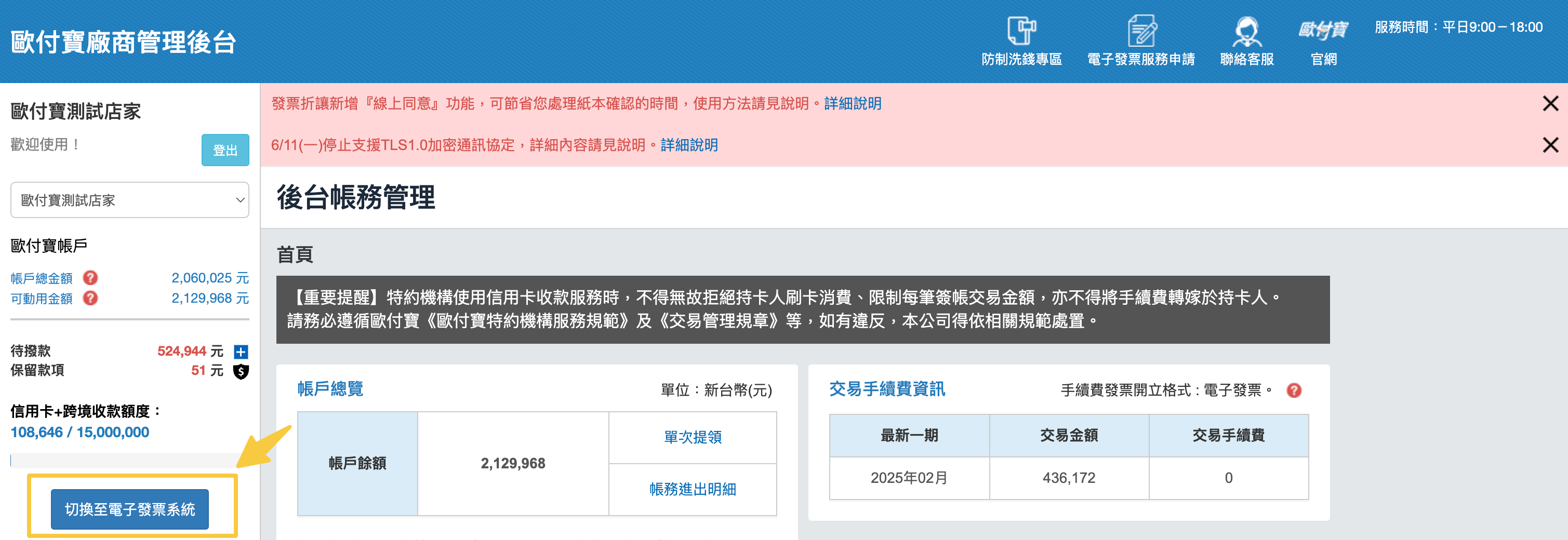Open the 歐付寶 官網 logo link
This screenshot has height=540, width=1568.
[x=1323, y=30]
